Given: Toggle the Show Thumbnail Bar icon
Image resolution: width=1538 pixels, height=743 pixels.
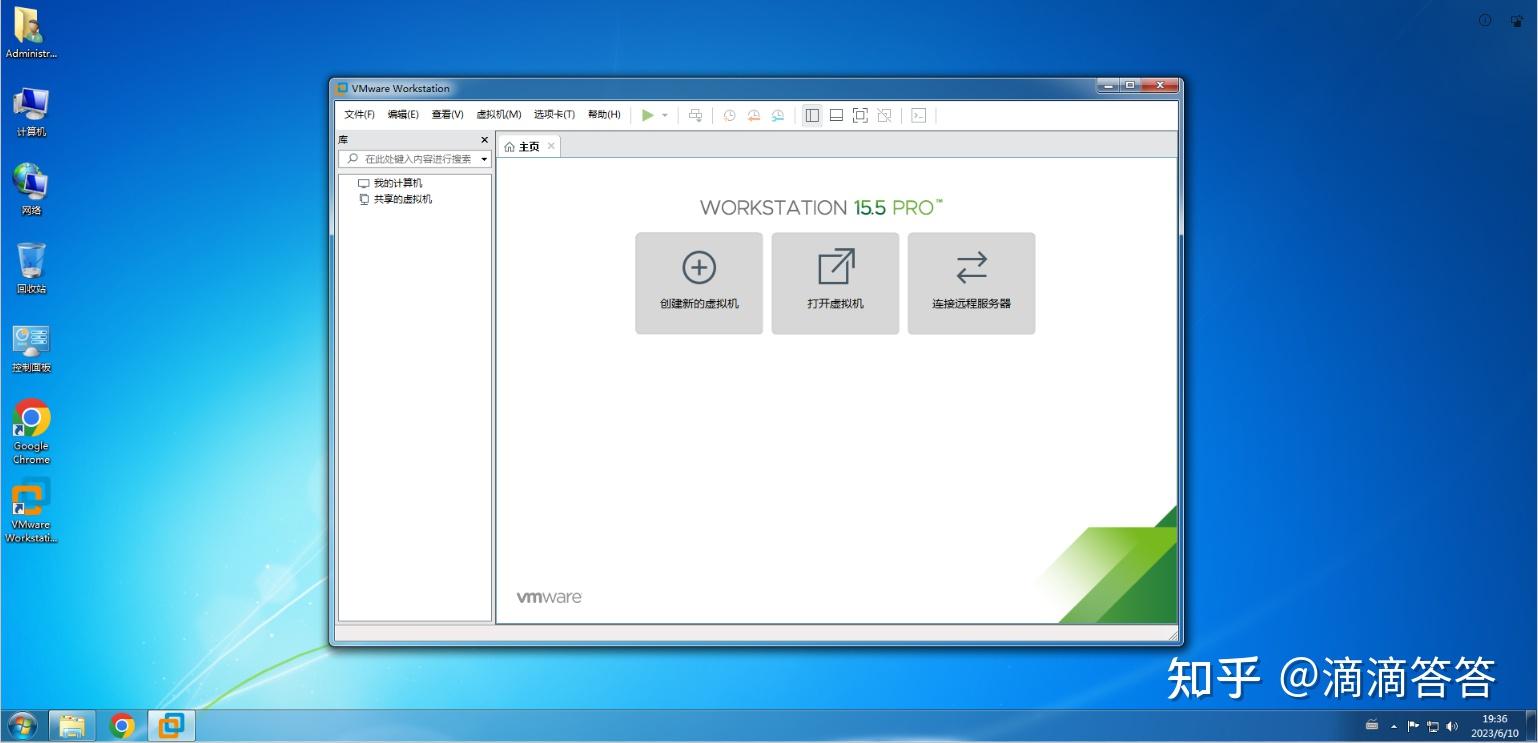Looking at the screenshot, I should tap(836, 115).
